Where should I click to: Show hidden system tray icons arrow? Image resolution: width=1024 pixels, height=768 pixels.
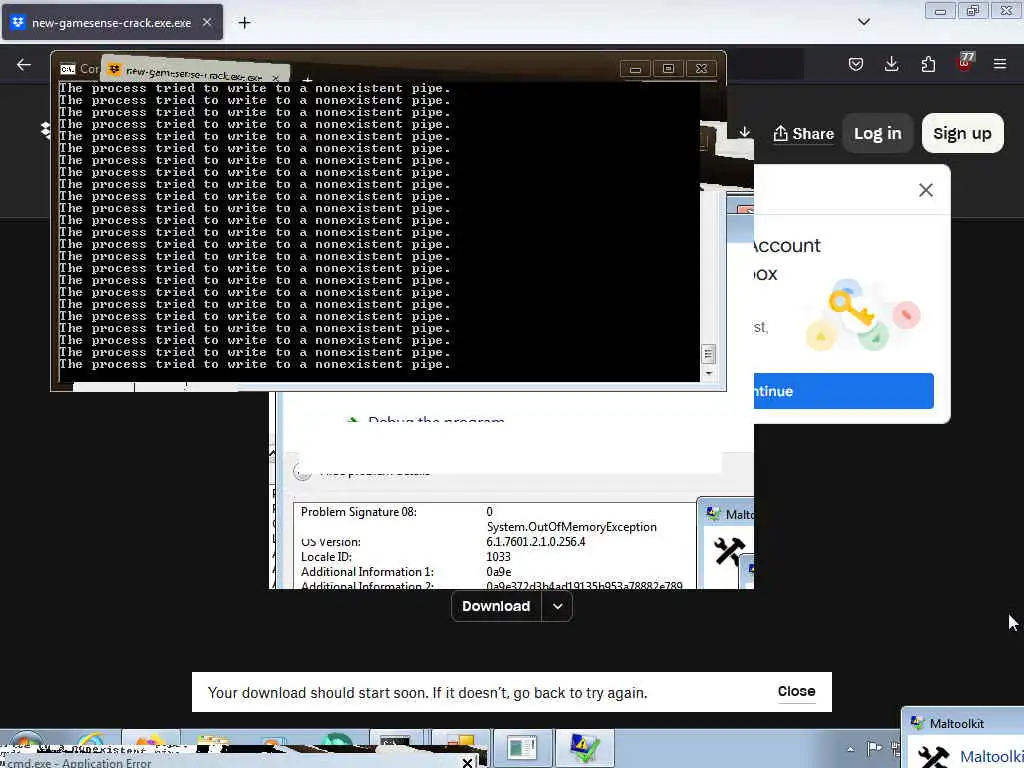(x=850, y=749)
